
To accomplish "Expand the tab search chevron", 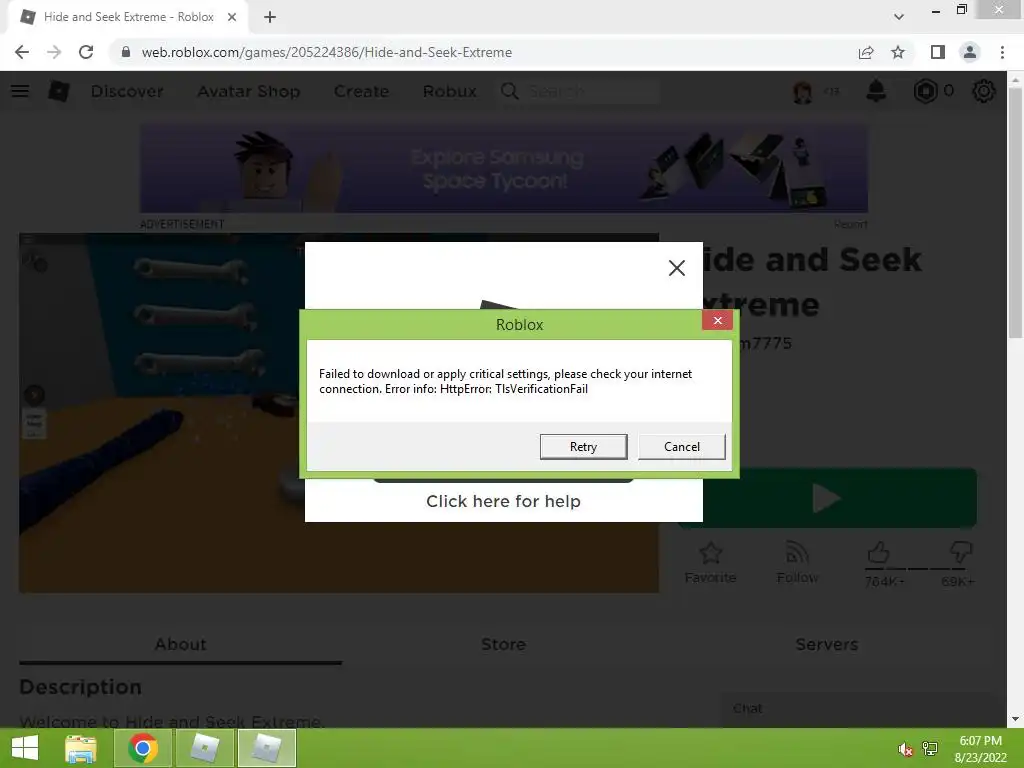I will [x=899, y=17].
